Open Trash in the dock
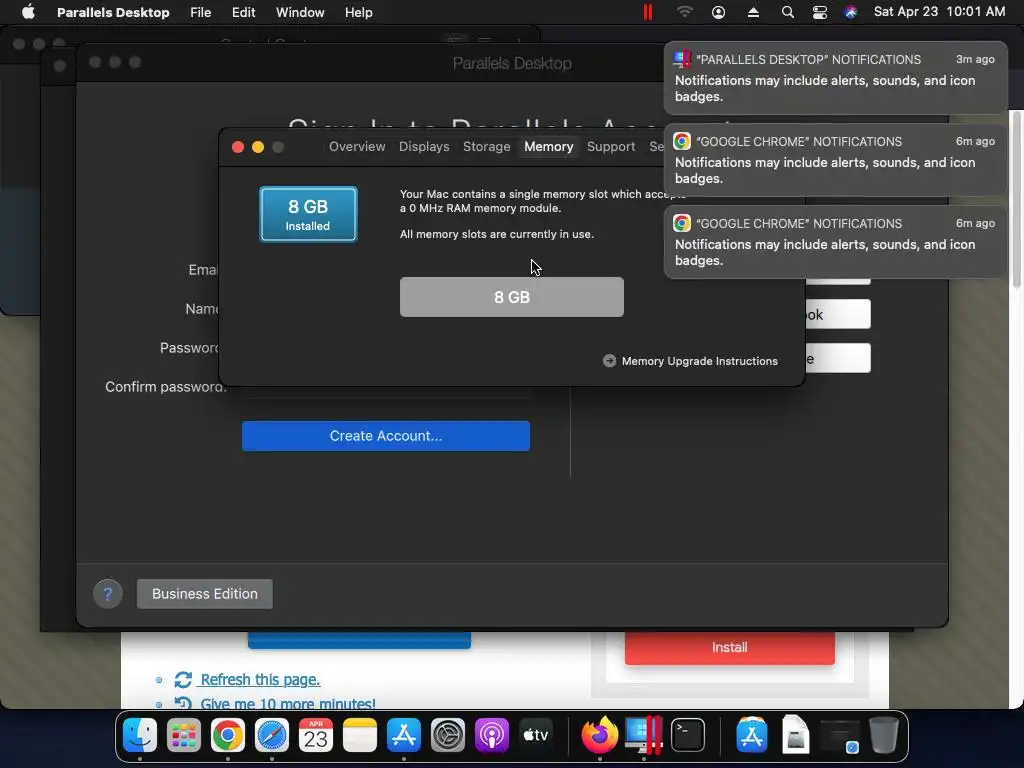The width and height of the screenshot is (1024, 768). coord(884,735)
